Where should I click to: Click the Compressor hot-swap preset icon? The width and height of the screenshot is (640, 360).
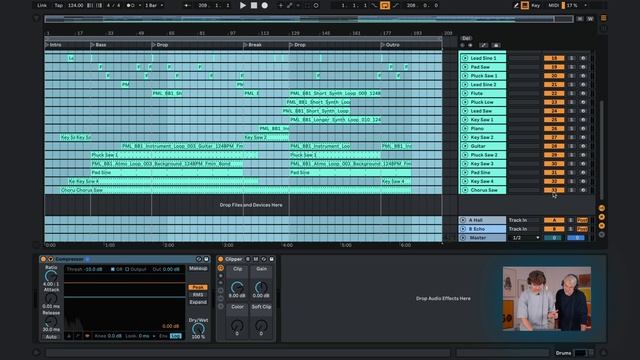click(x=199, y=259)
